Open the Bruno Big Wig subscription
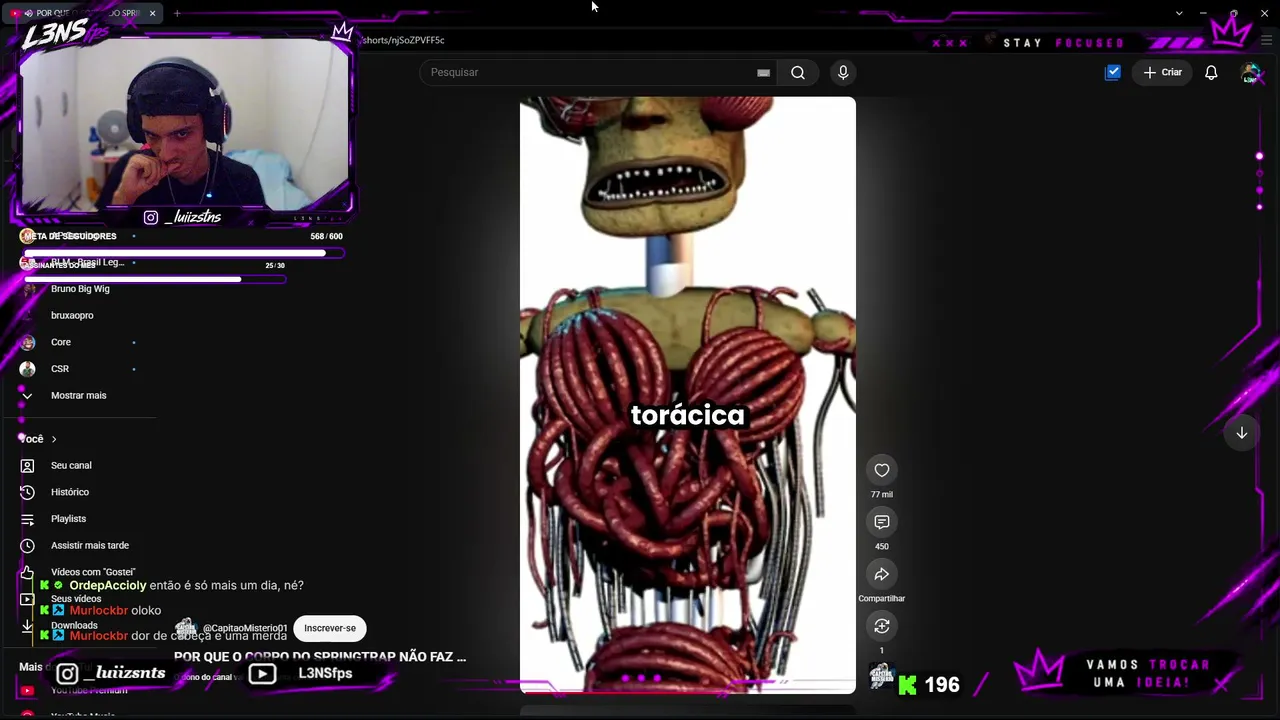 coord(80,289)
